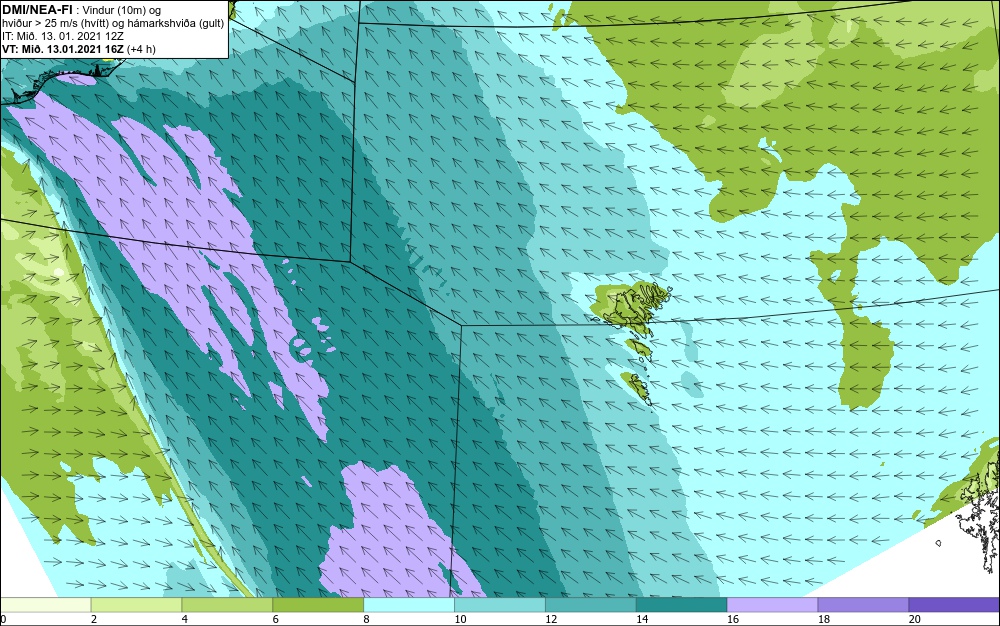Click the 16–18 m/s lavender legend swatch
This screenshot has height=626, width=1000.
772,605
